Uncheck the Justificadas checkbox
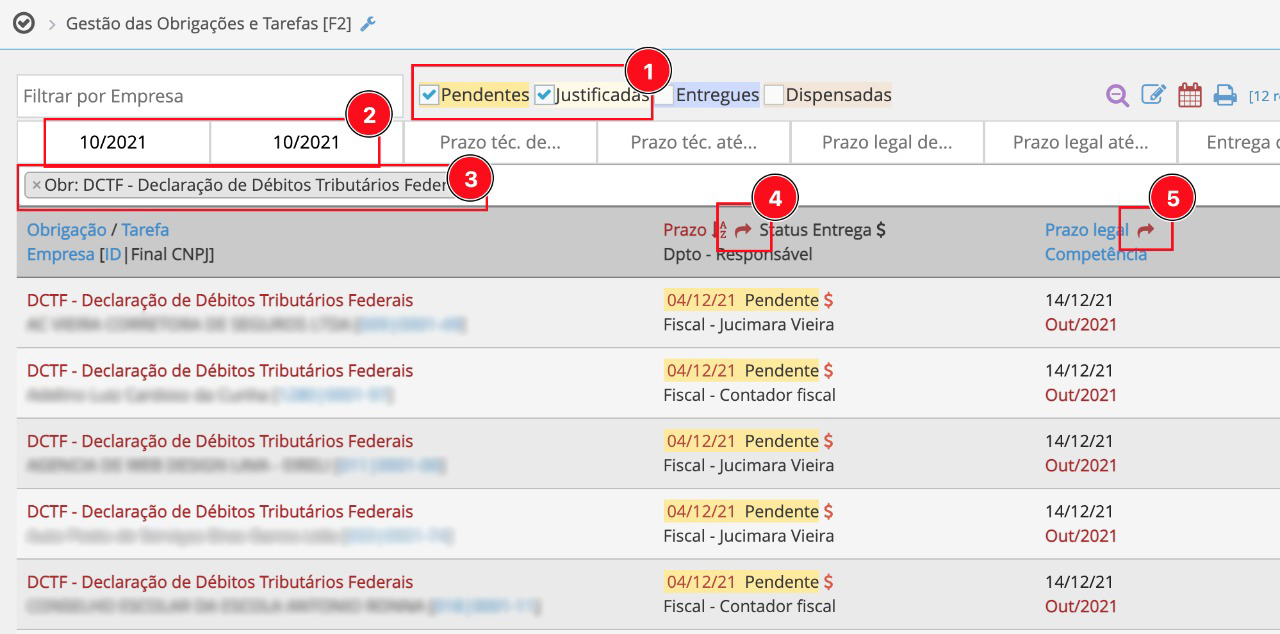The height and width of the screenshot is (634, 1280). pyautogui.click(x=544, y=95)
